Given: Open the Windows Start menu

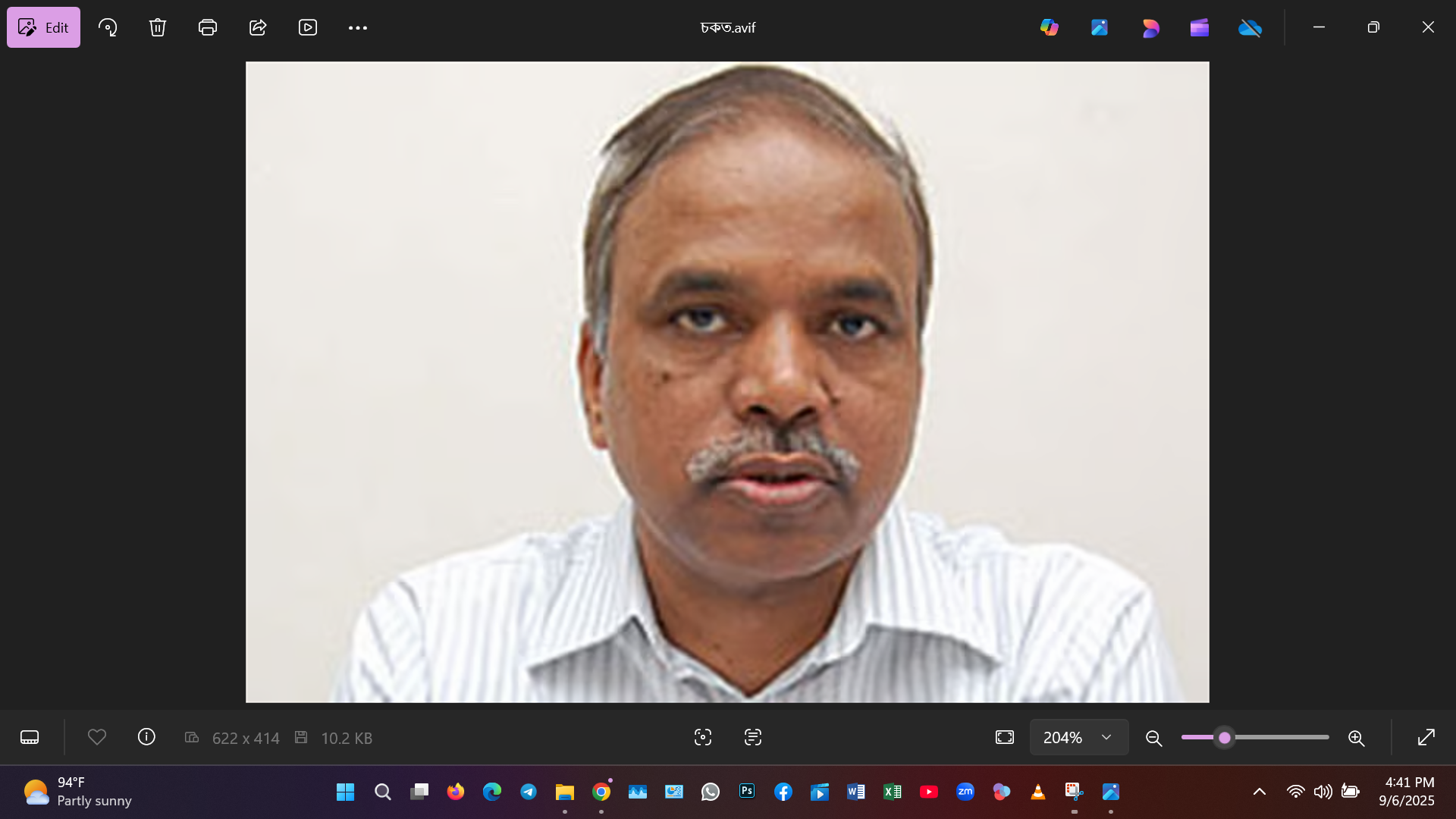Looking at the screenshot, I should pyautogui.click(x=346, y=792).
